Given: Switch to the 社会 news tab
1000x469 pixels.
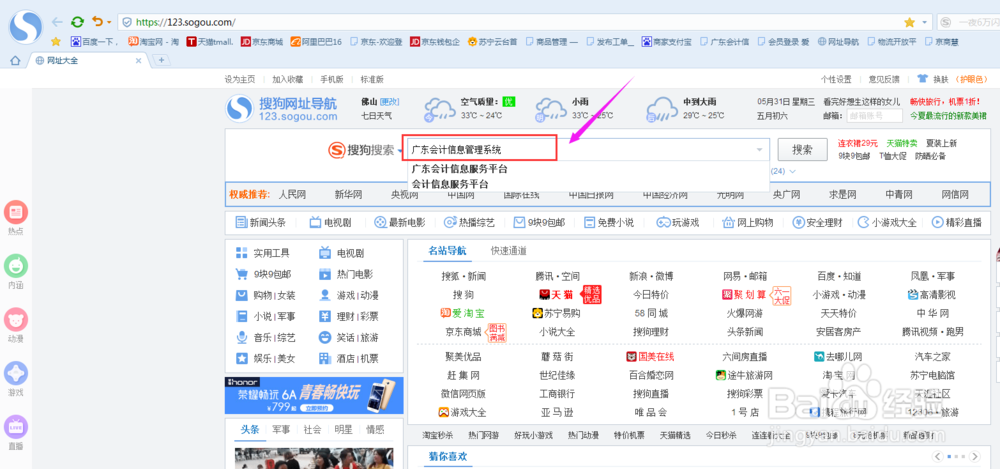Looking at the screenshot, I should point(312,429).
